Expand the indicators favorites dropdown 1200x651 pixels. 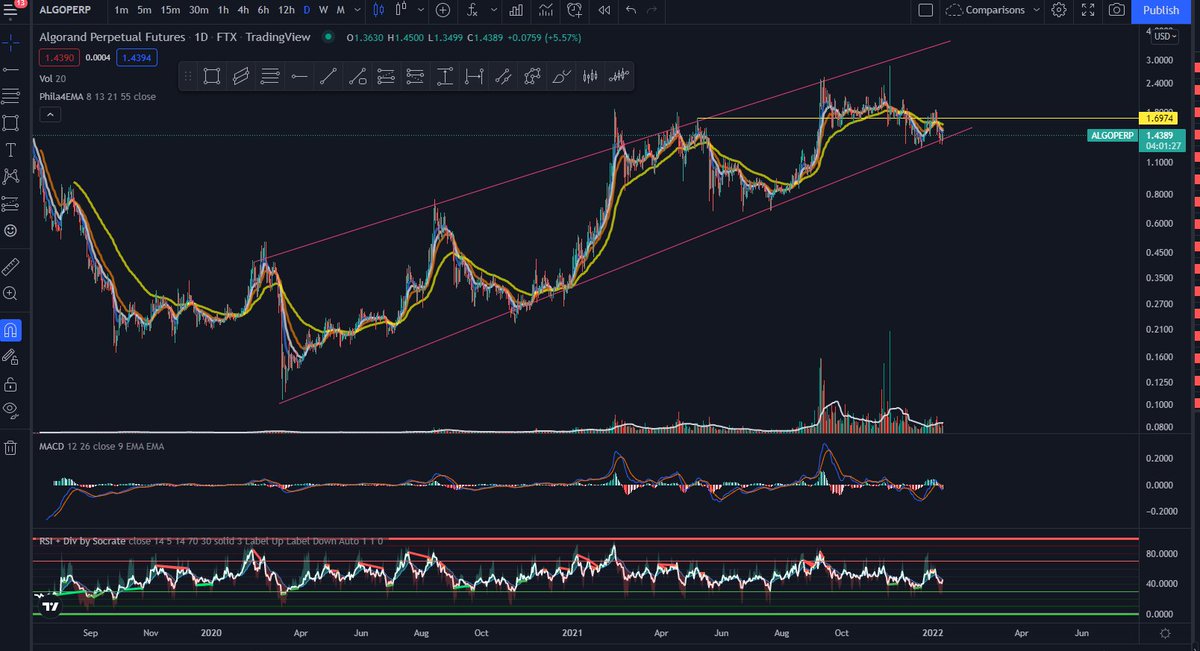493,10
